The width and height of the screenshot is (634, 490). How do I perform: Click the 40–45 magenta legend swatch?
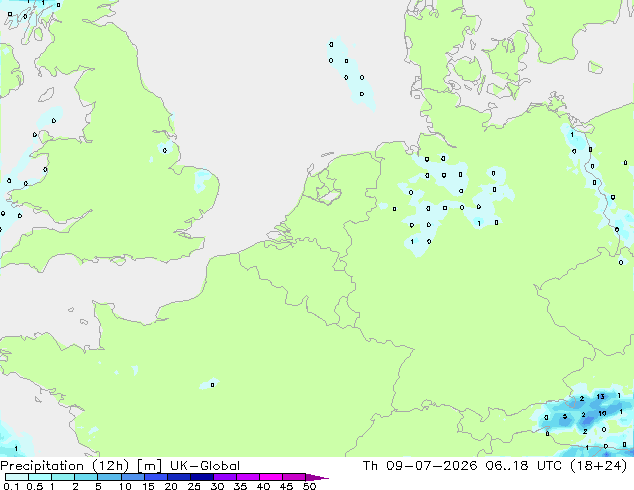(271, 477)
